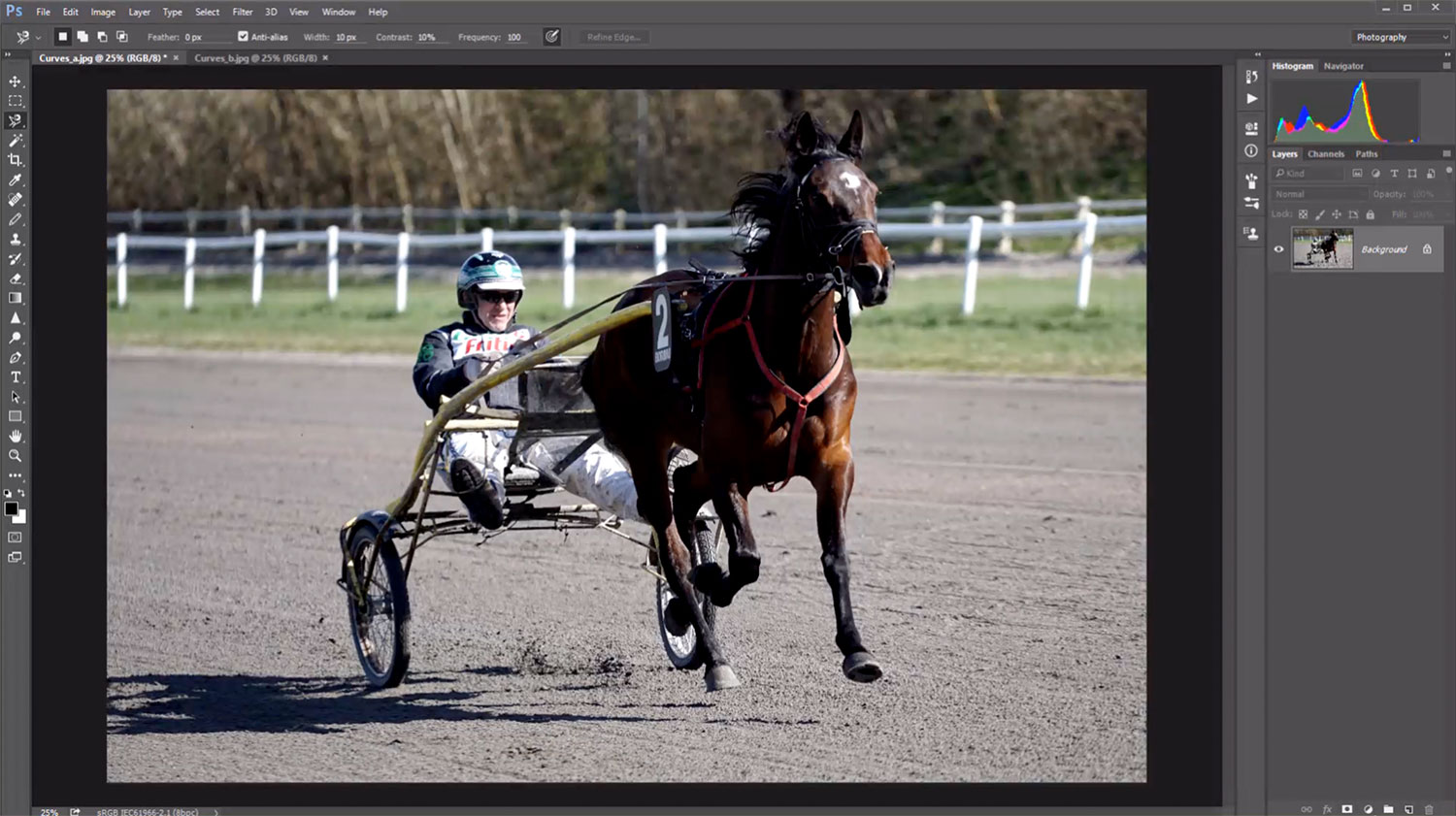Choose the Crop tool
Viewport: 1456px width, 816px height.
pos(16,160)
